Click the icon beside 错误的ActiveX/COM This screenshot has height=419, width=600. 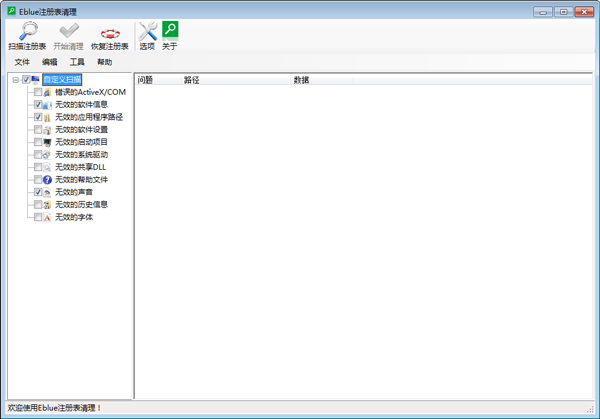(47, 92)
